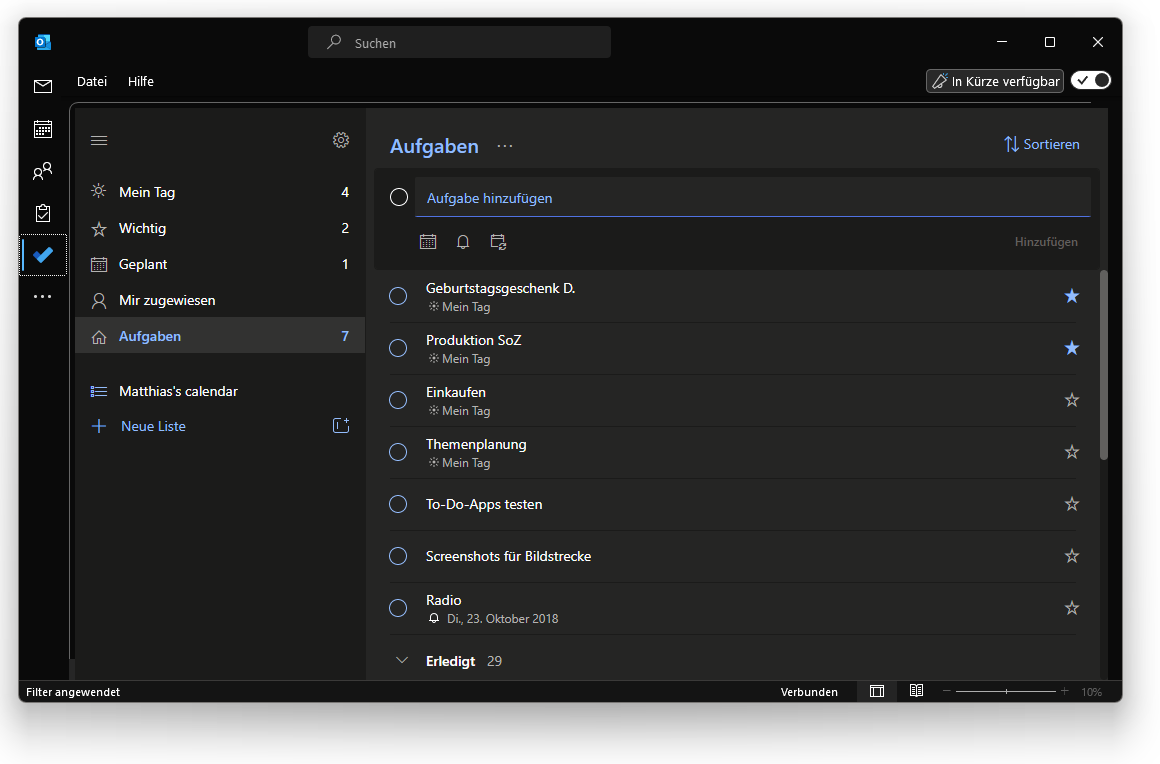Image resolution: width=1160 pixels, height=764 pixels.
Task: Create new list group icon
Action: (341, 426)
